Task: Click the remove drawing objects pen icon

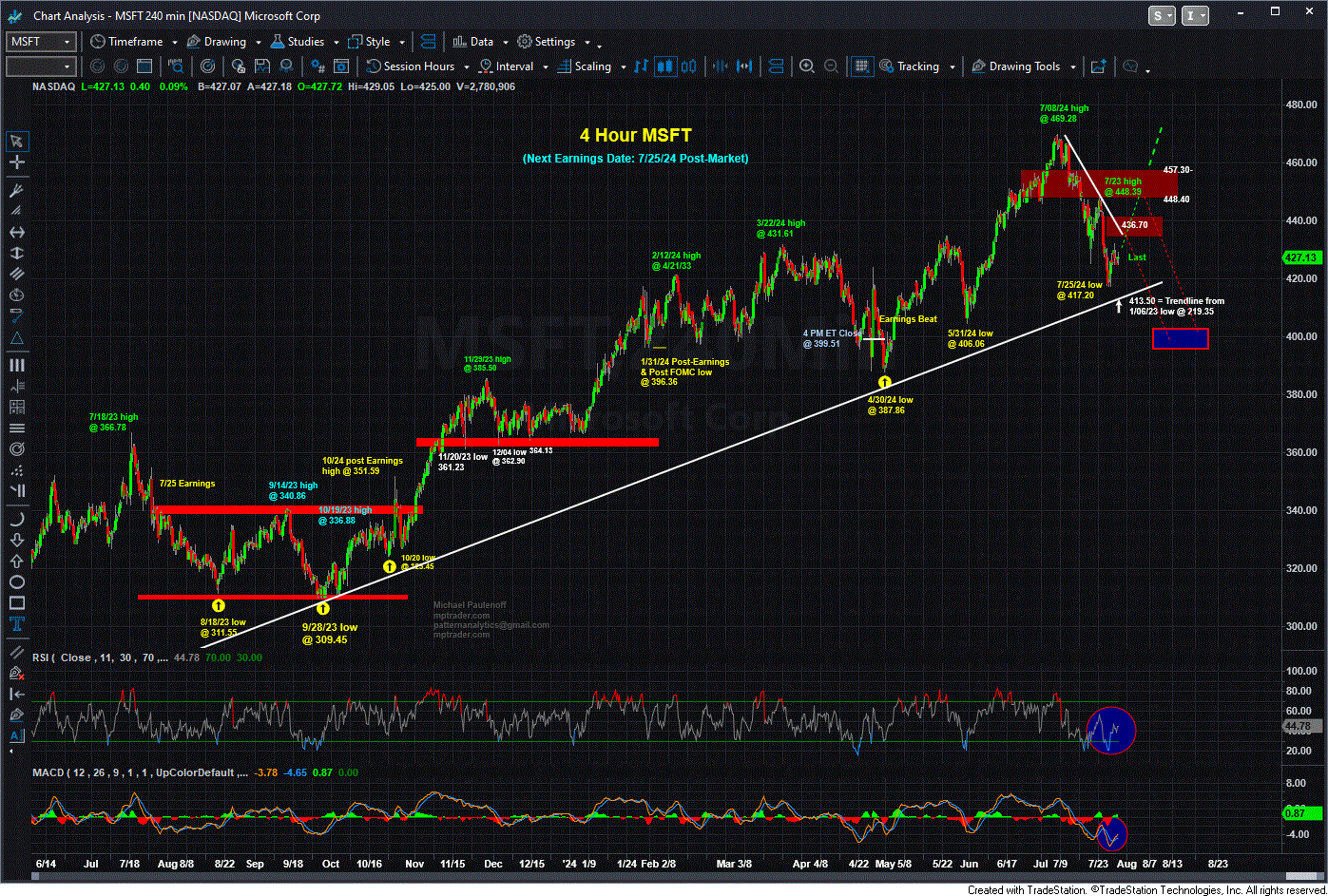Action: pyautogui.click(x=18, y=674)
